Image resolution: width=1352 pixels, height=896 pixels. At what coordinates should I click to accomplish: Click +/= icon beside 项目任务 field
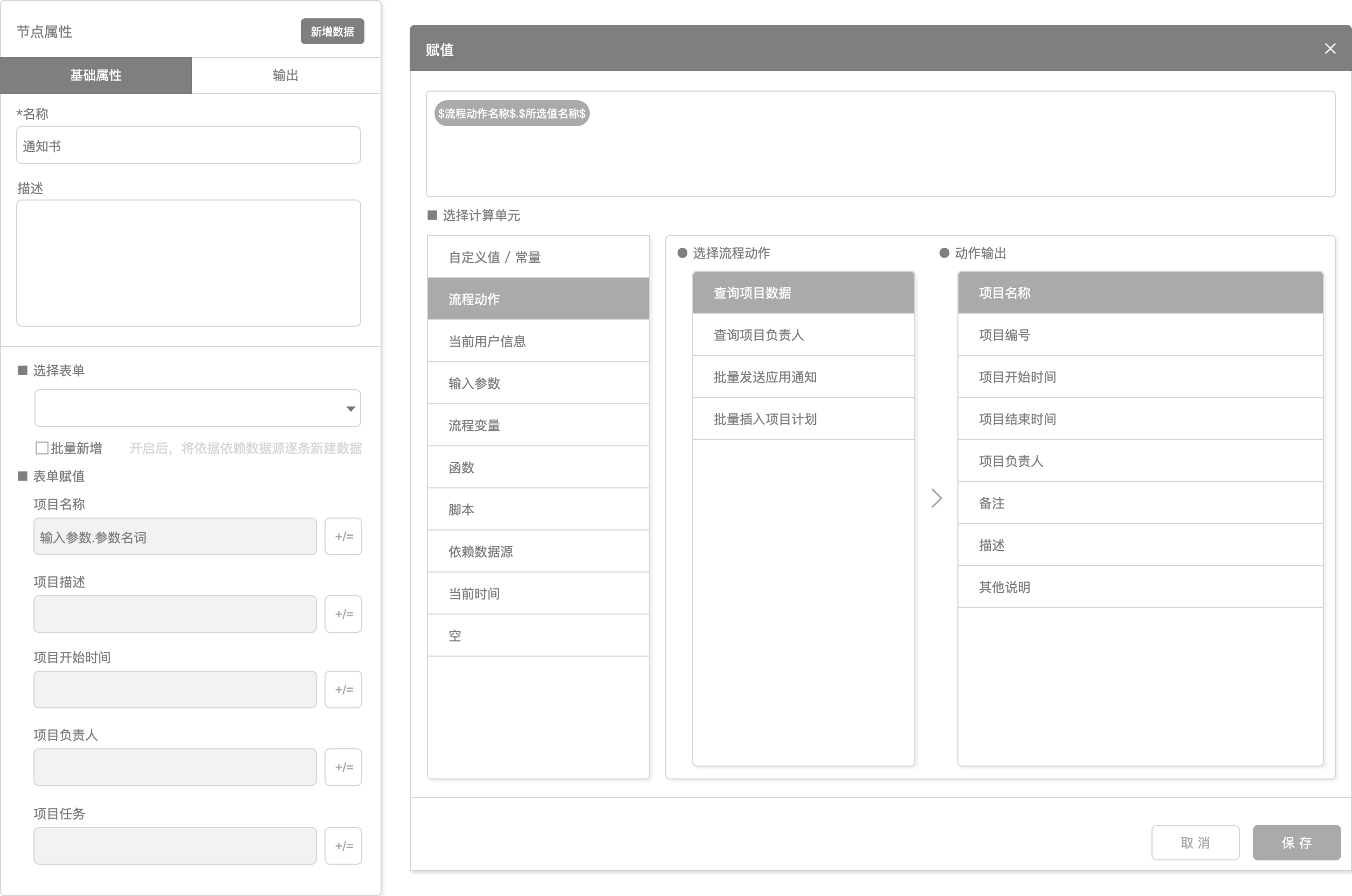(x=343, y=845)
